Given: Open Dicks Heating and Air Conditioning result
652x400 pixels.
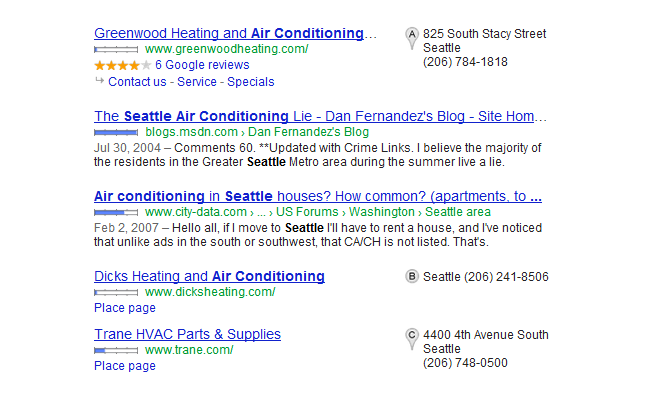Looking at the screenshot, I should click(x=209, y=276).
